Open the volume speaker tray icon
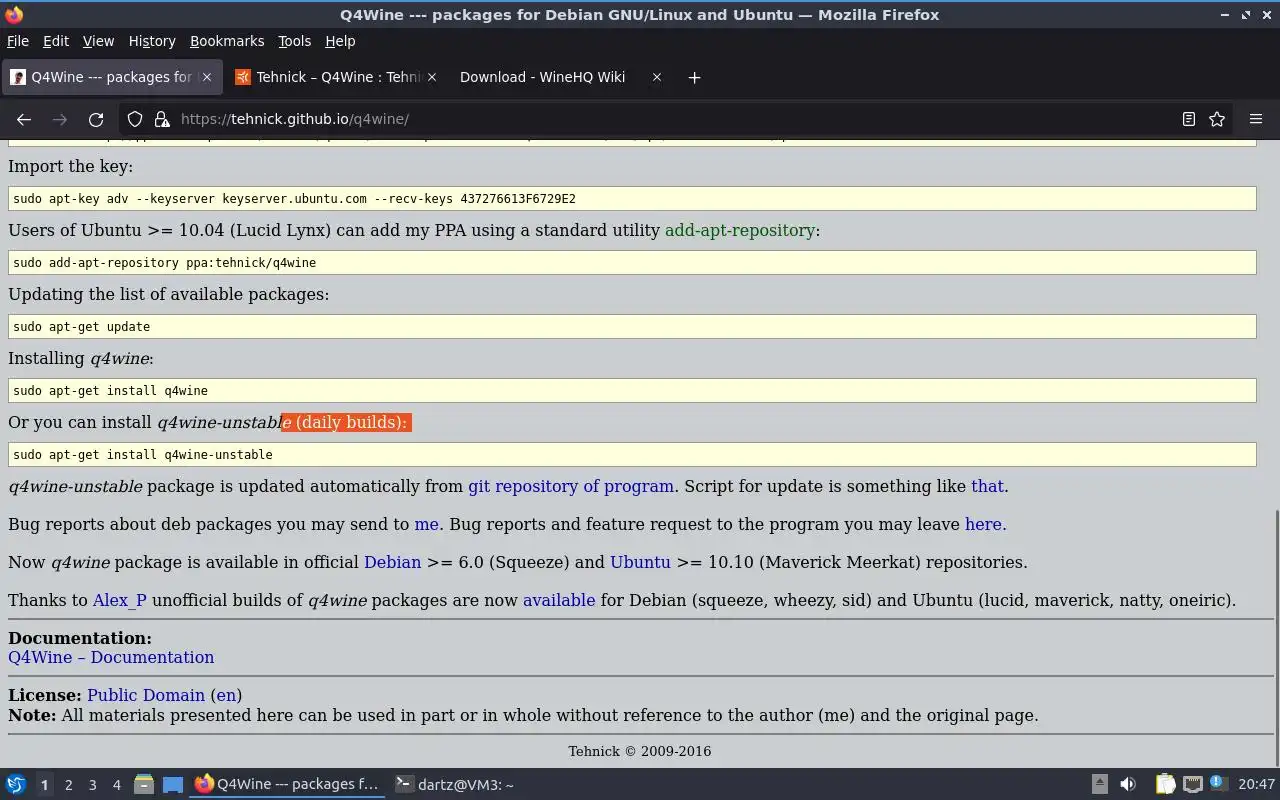The height and width of the screenshot is (800, 1280). 1128,785
